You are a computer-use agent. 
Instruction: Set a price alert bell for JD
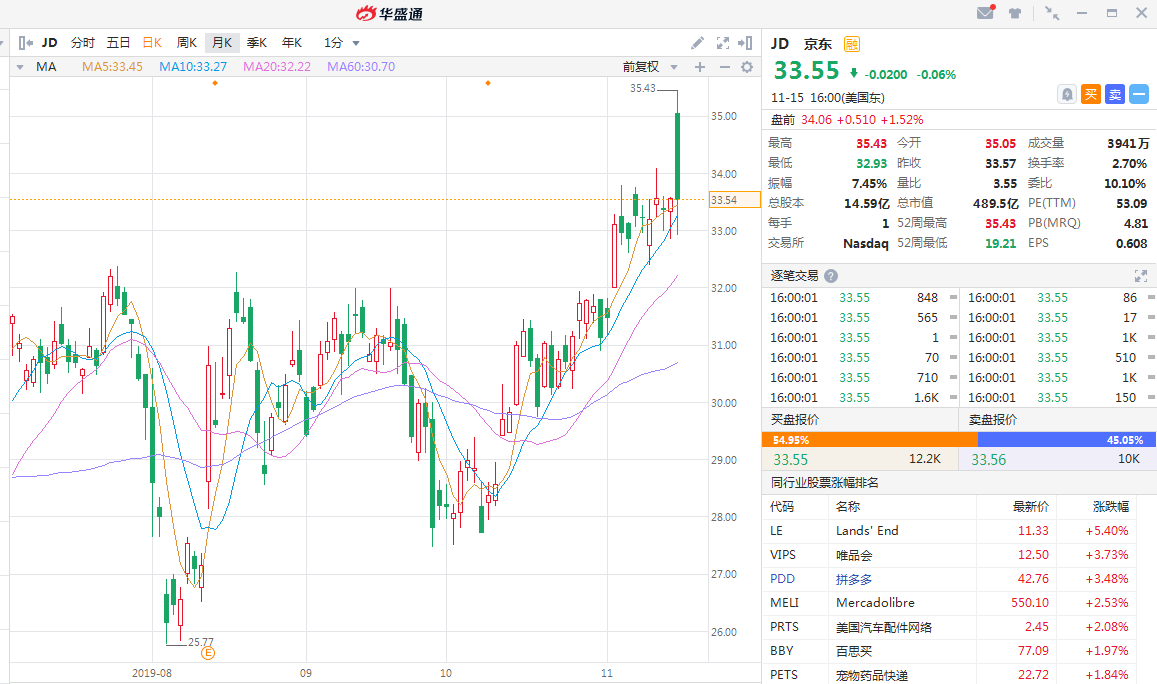click(1066, 94)
